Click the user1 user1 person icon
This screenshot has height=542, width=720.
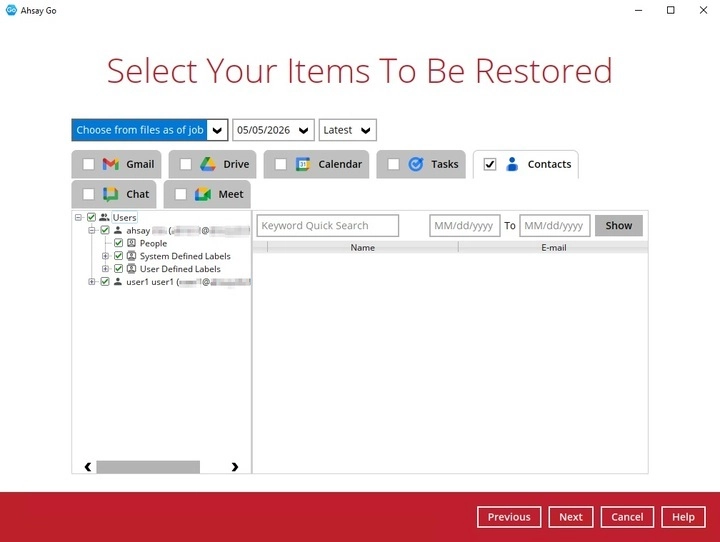pyautogui.click(x=118, y=282)
